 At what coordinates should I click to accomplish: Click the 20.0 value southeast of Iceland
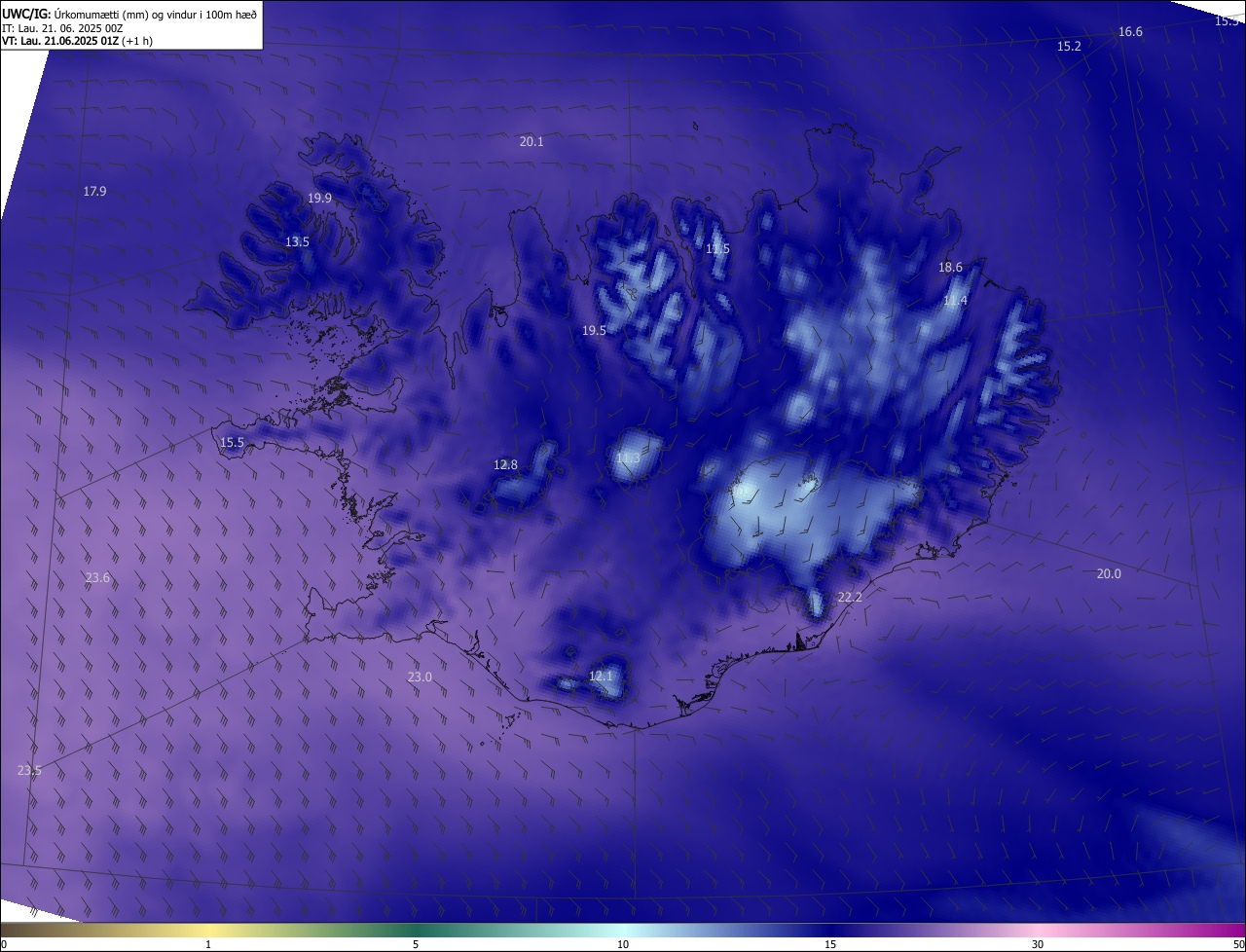pyautogui.click(x=1109, y=574)
